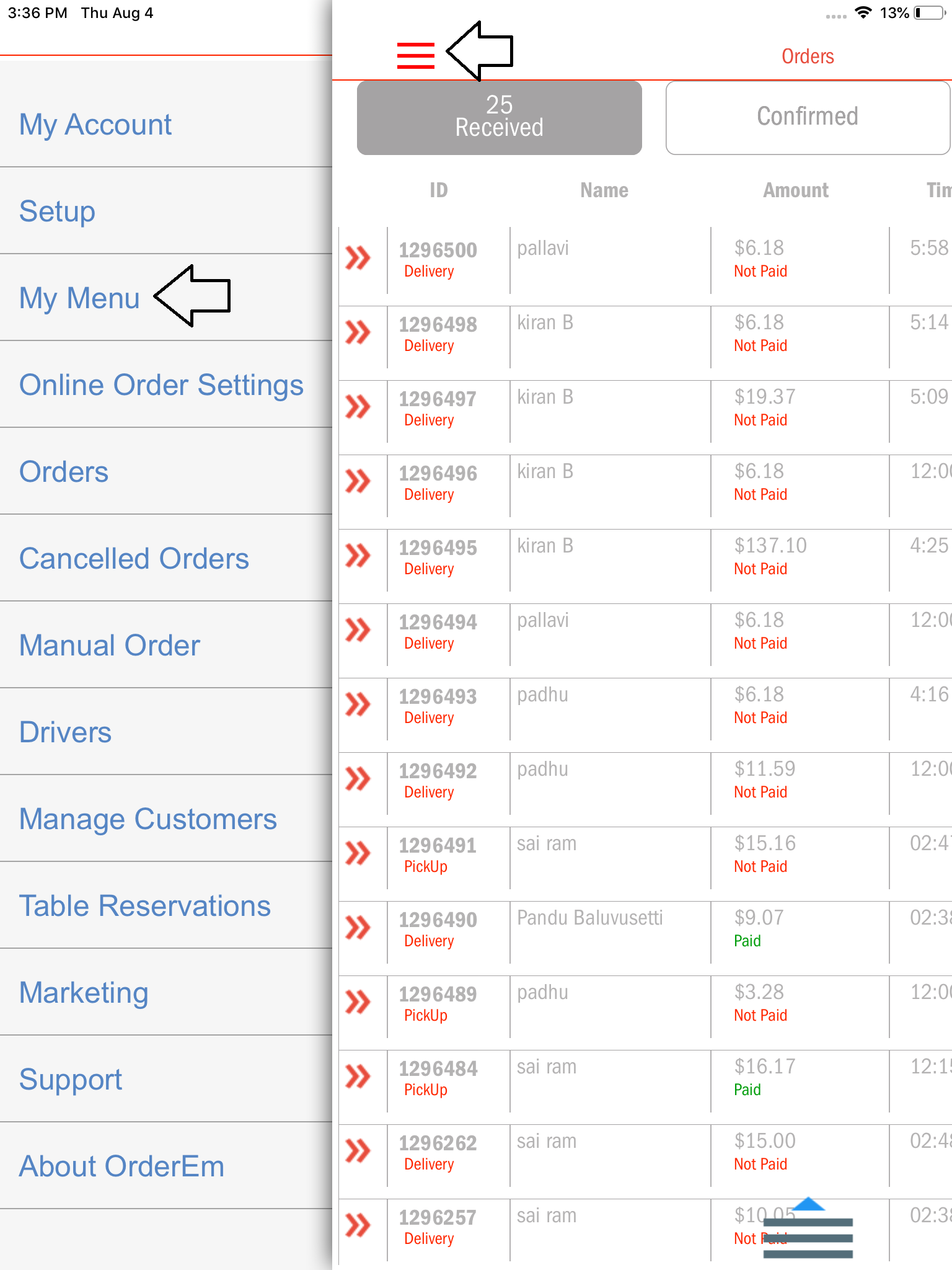Tap the red hamburger menu icon

click(x=415, y=55)
